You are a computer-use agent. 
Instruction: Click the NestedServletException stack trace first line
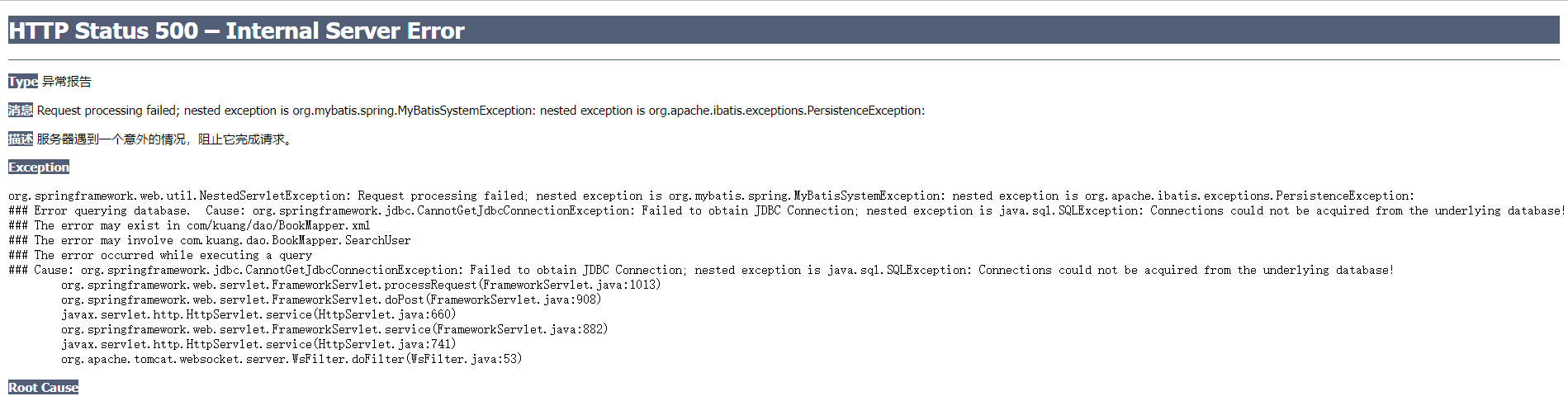(710, 196)
